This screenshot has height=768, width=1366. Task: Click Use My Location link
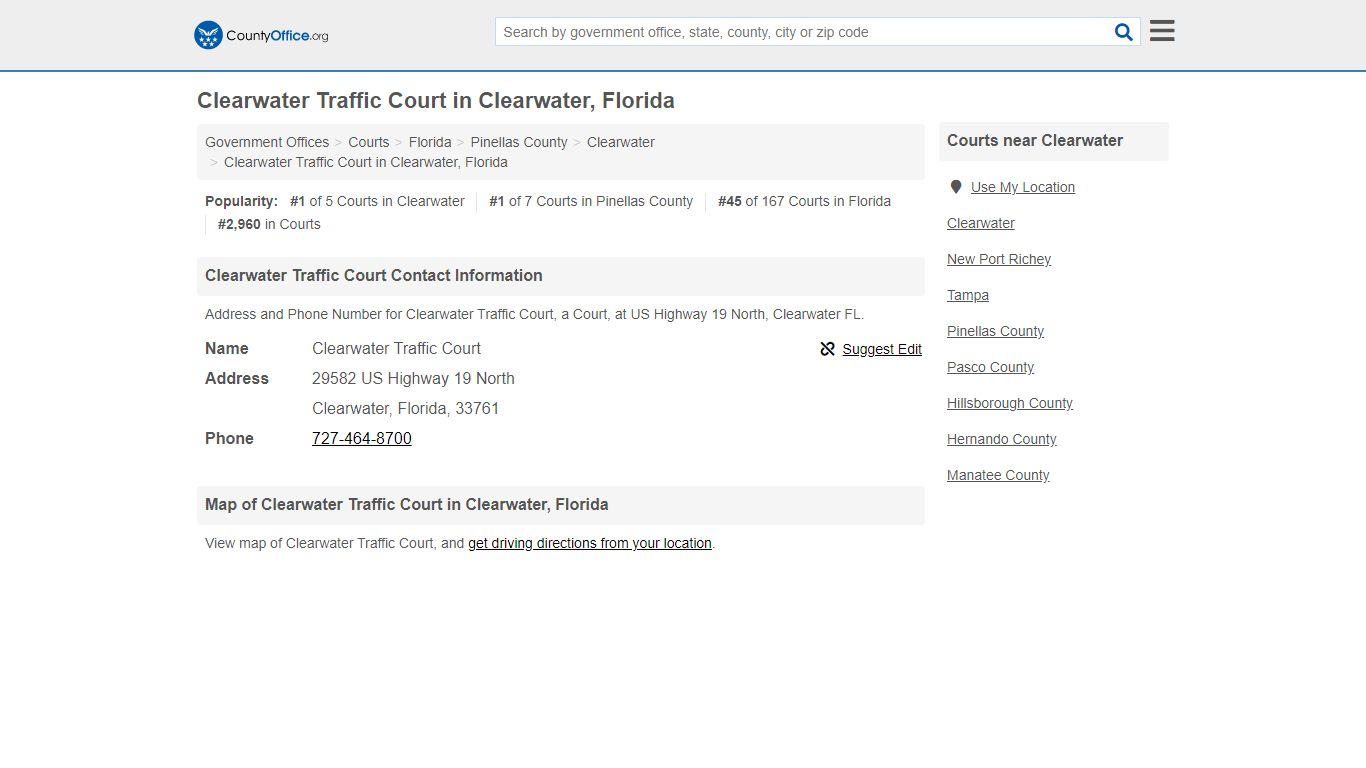click(x=1023, y=187)
